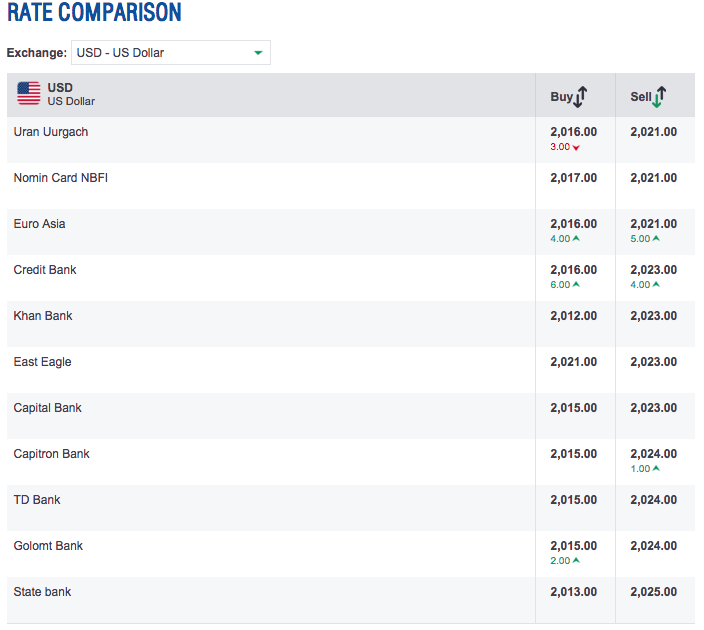This screenshot has width=704, height=630.
Task: Open the Golomt Bank row
Action: [351, 554]
